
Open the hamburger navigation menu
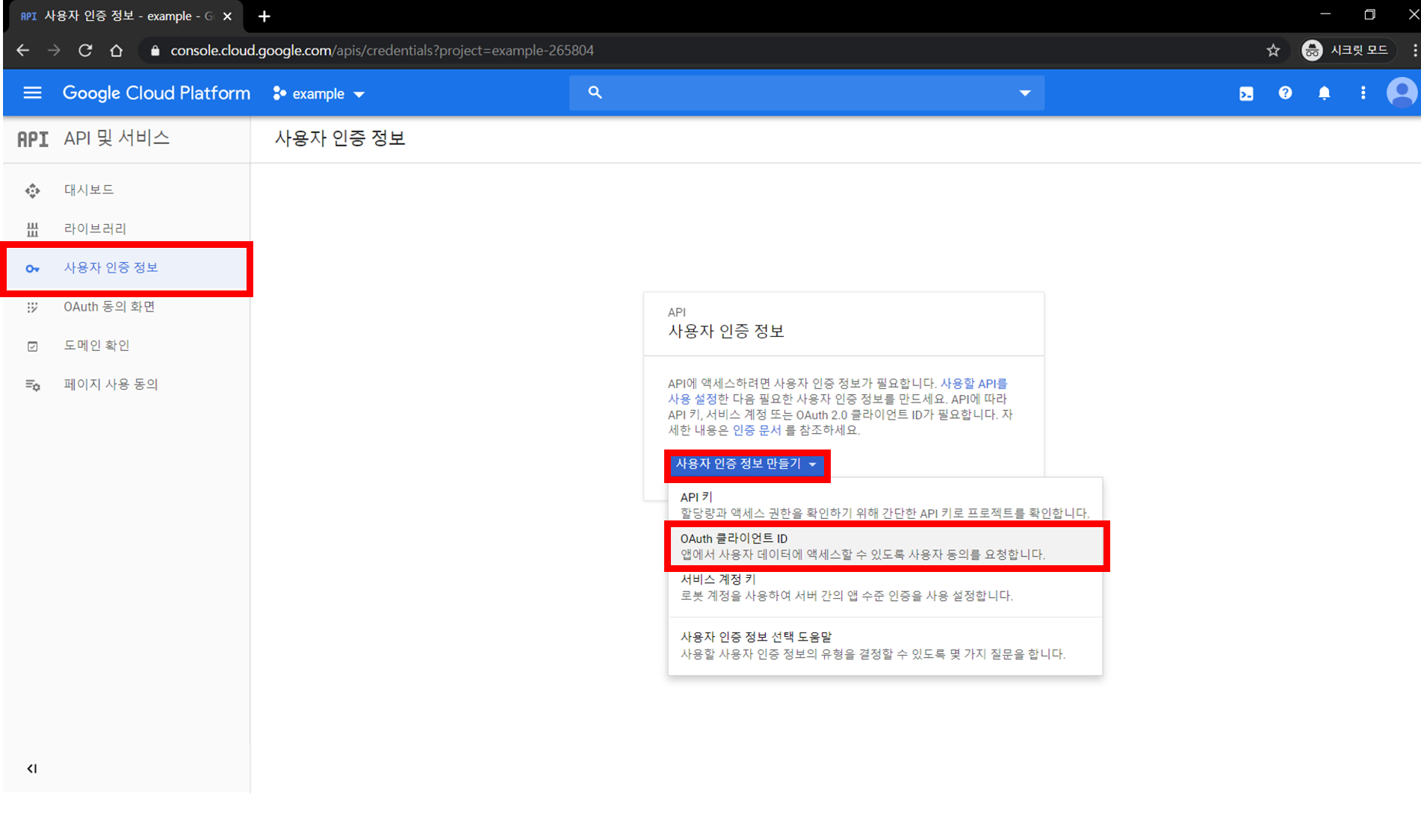pos(32,93)
